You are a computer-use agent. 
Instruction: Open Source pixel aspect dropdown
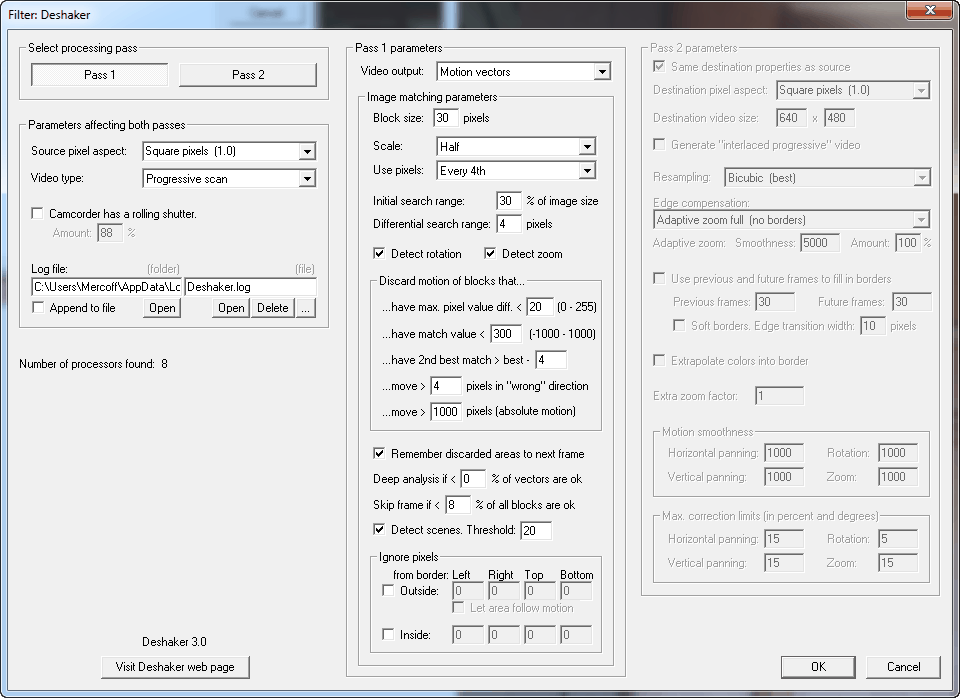click(x=229, y=151)
